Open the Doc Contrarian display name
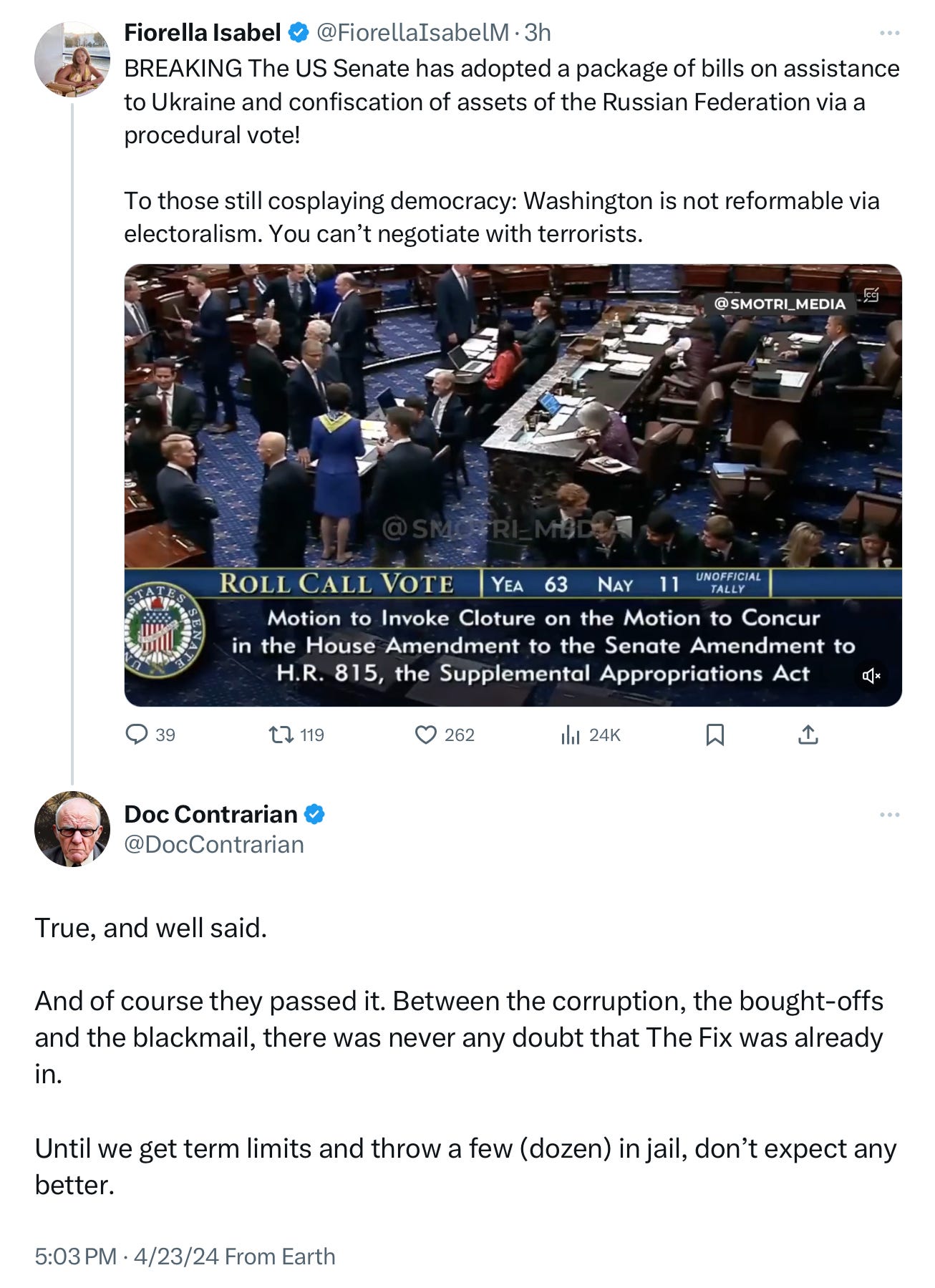 click(210, 814)
